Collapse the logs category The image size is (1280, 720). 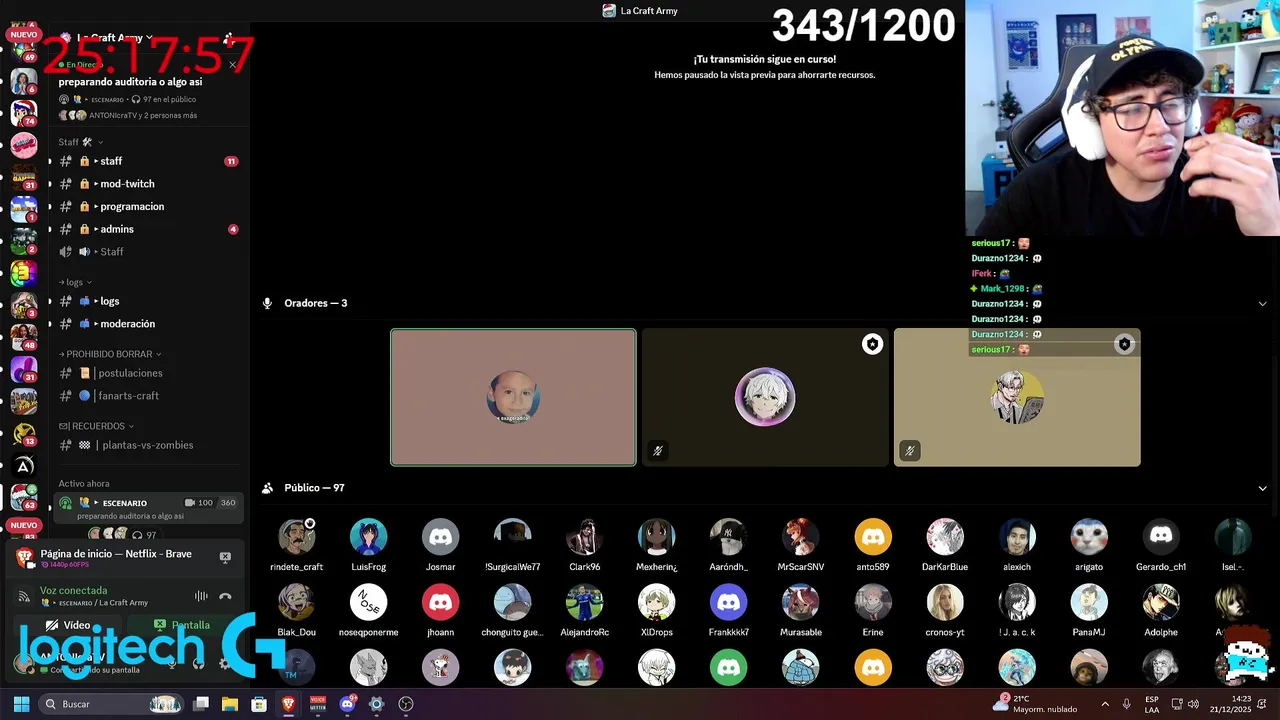[75, 282]
